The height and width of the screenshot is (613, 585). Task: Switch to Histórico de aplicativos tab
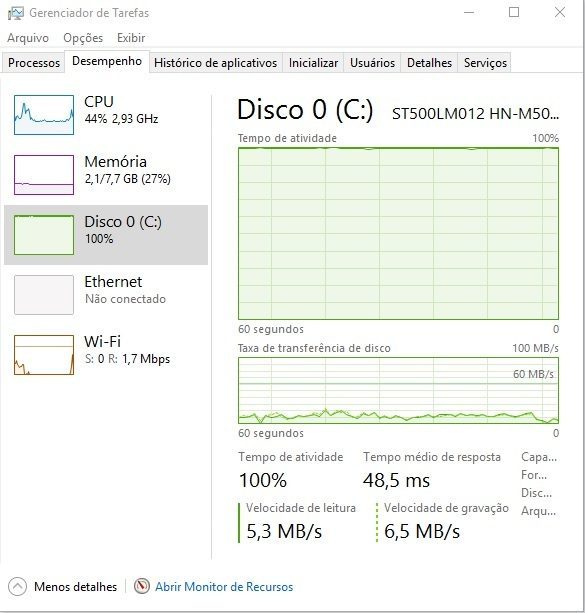click(x=215, y=63)
